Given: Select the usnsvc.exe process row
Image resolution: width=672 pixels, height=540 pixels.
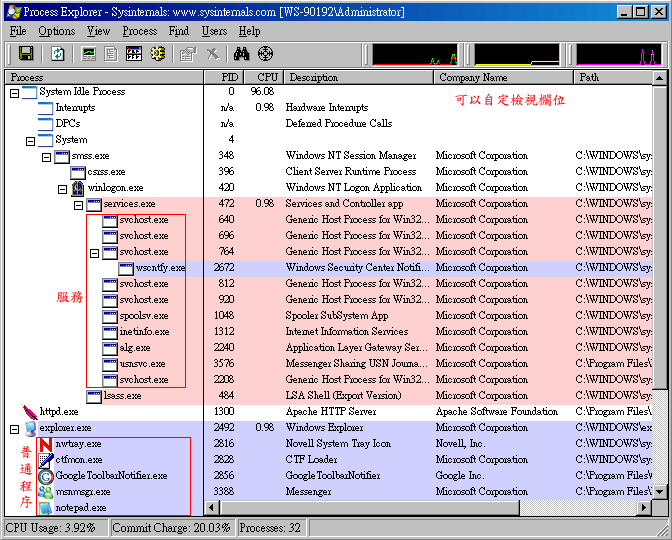Looking at the screenshot, I should [329, 364].
